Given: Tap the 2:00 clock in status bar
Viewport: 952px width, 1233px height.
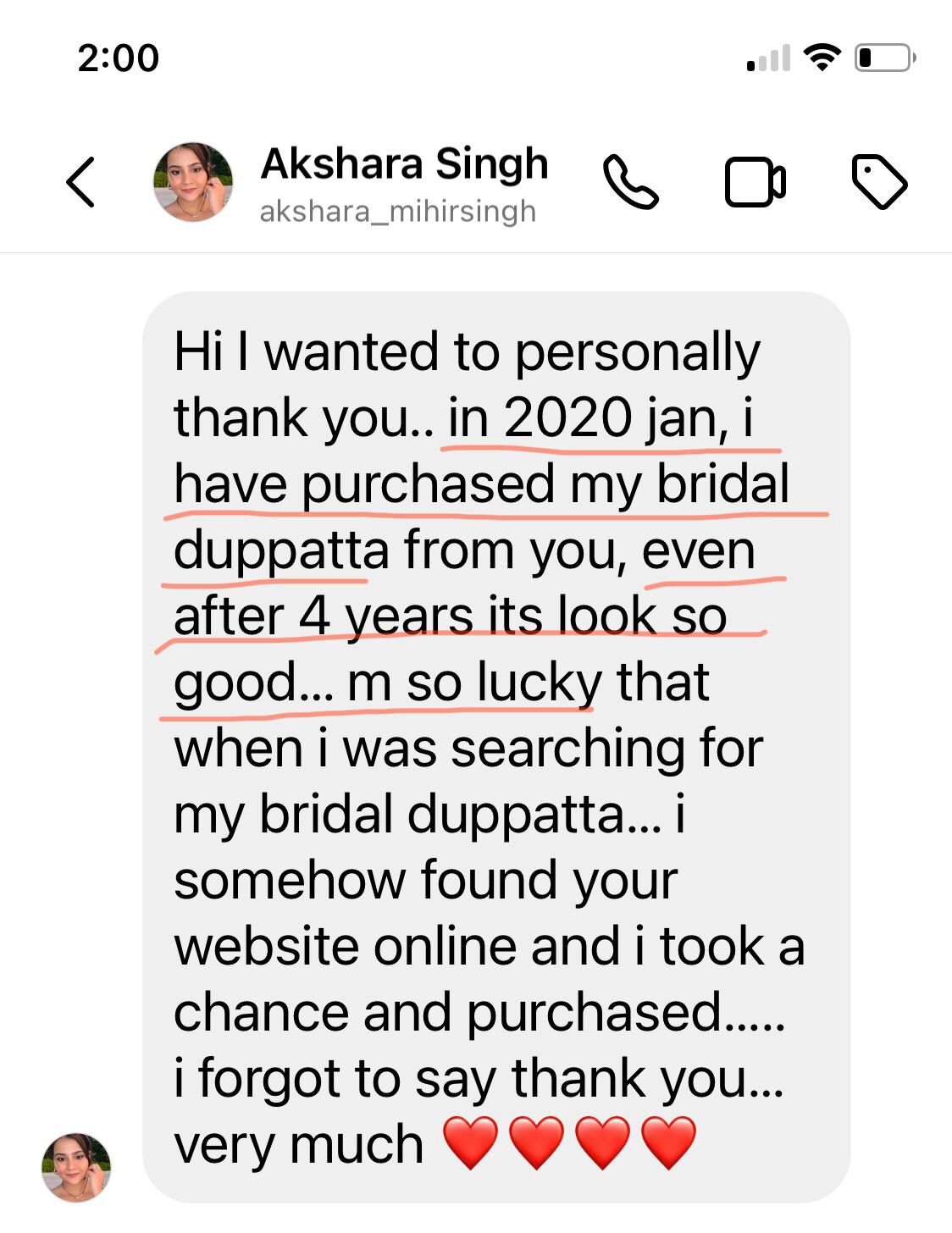Looking at the screenshot, I should 118,58.
